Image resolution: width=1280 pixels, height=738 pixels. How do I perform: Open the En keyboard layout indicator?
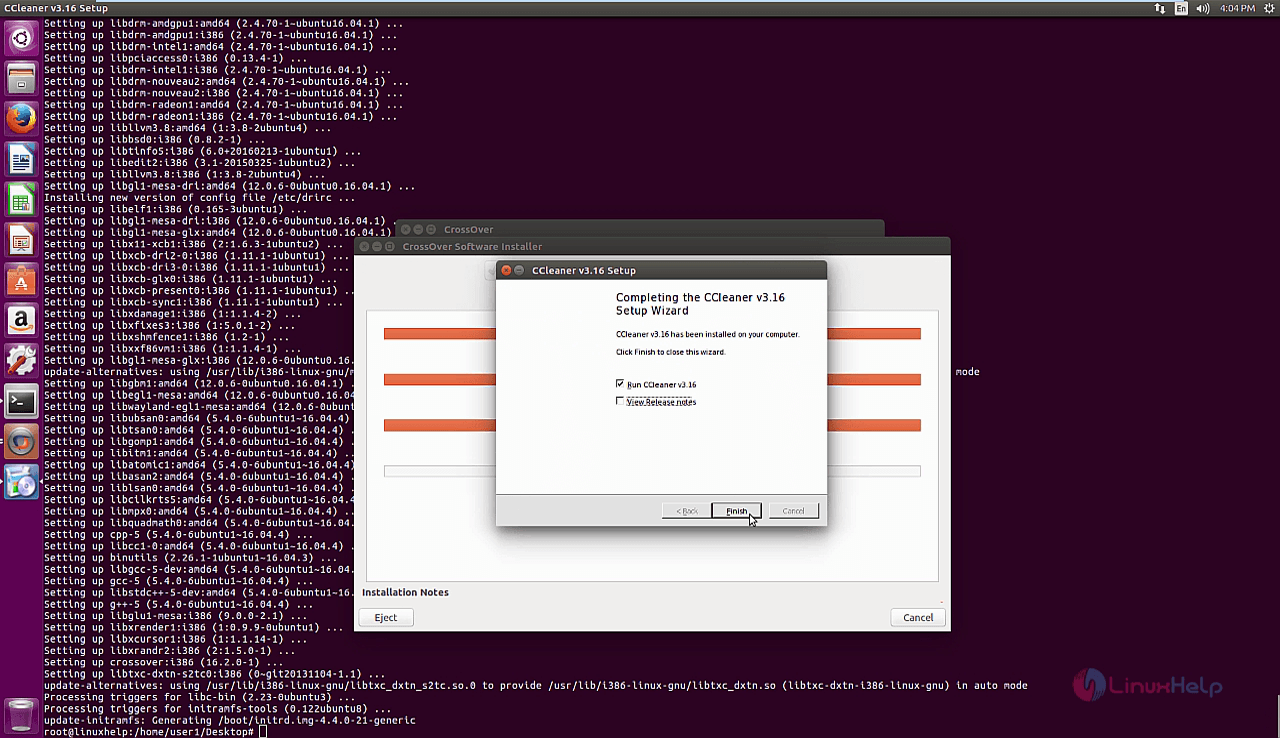(x=1182, y=8)
